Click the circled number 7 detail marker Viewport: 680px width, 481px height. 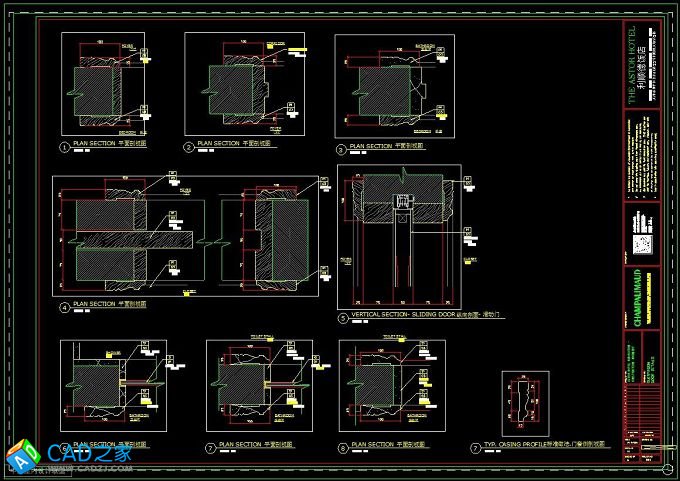pos(210,449)
